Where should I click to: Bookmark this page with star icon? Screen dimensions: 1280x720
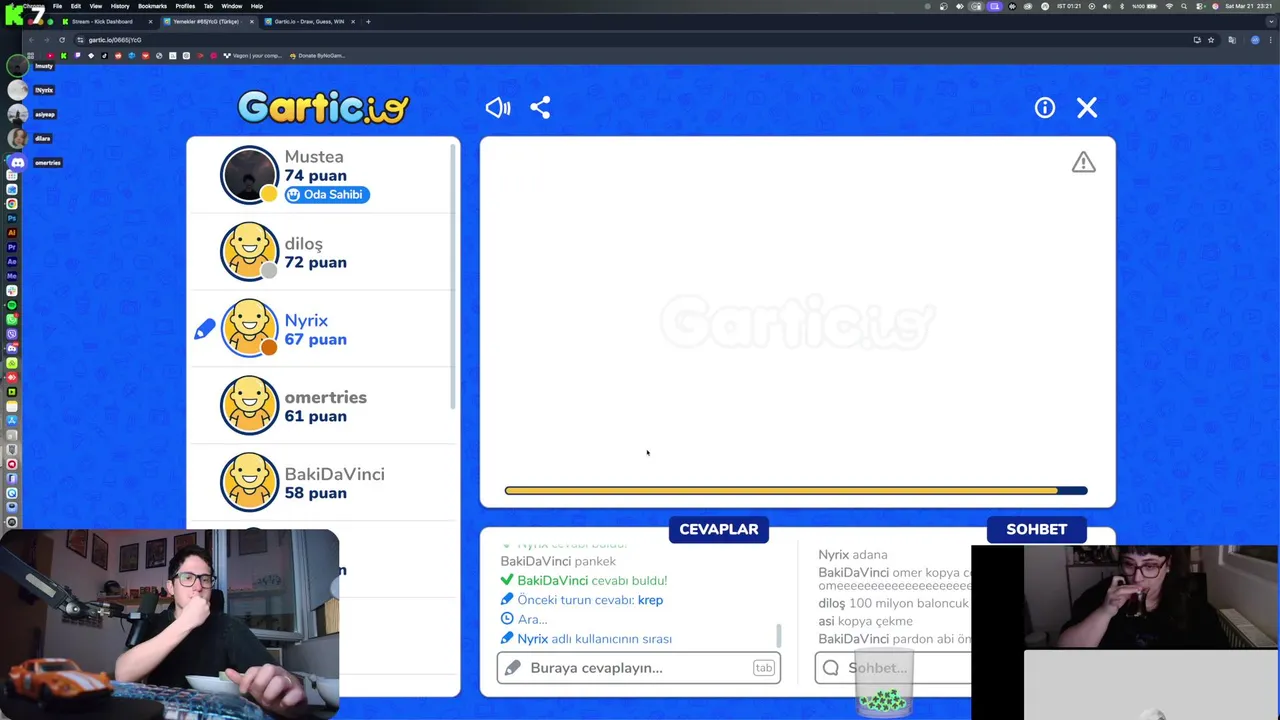(1211, 40)
